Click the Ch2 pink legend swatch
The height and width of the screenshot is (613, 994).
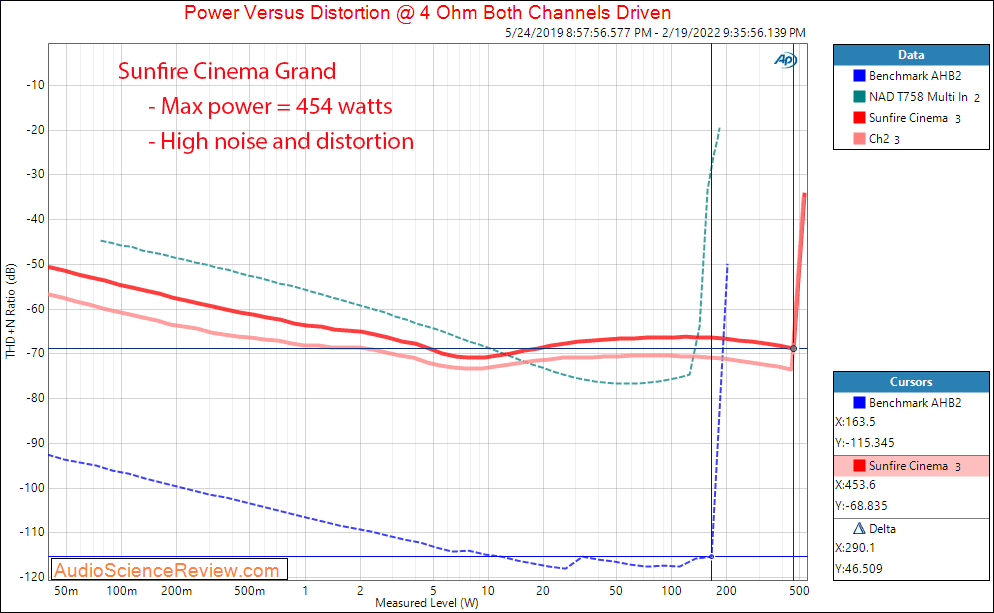(860, 138)
